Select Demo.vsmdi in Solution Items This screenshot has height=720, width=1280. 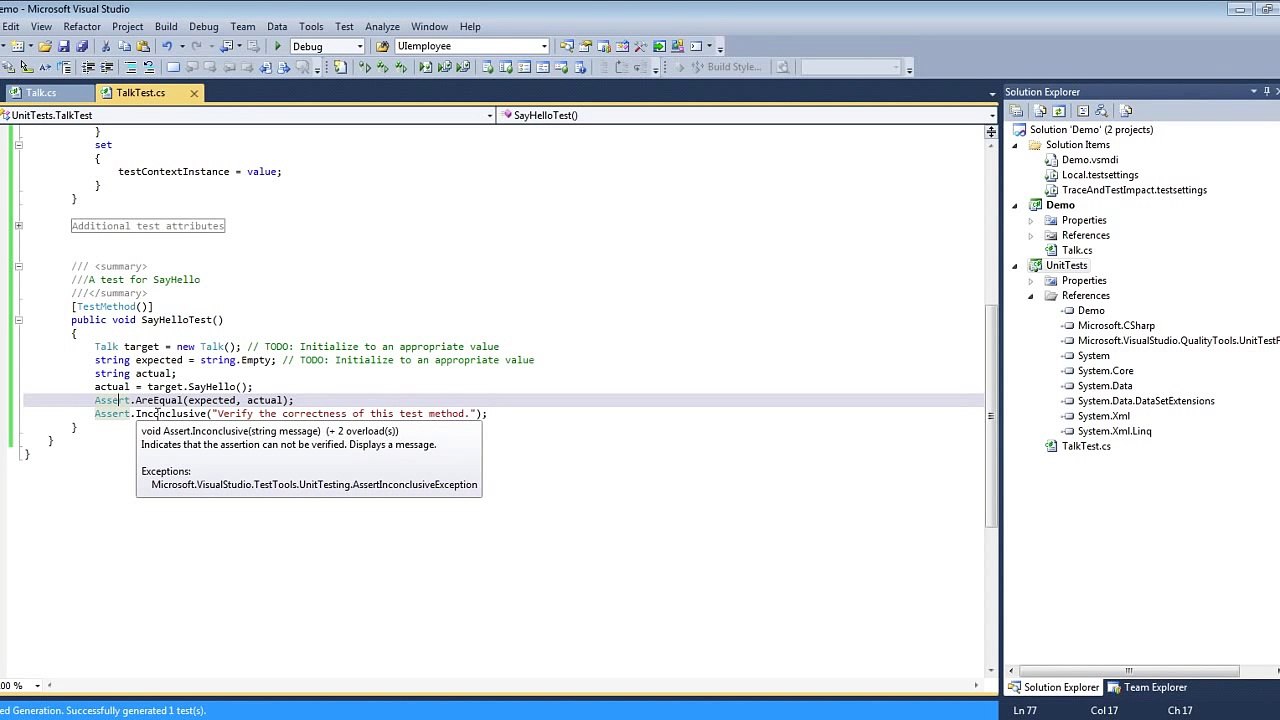[x=1090, y=160]
